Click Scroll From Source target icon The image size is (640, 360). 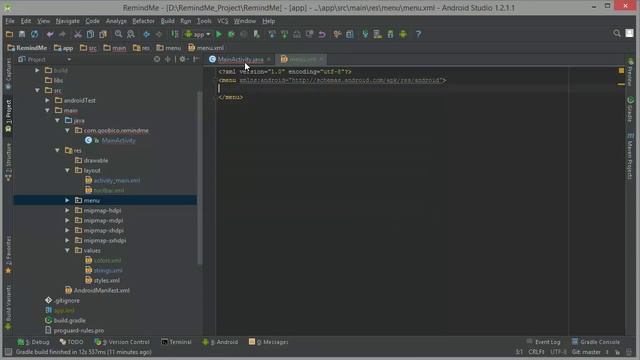click(157, 59)
